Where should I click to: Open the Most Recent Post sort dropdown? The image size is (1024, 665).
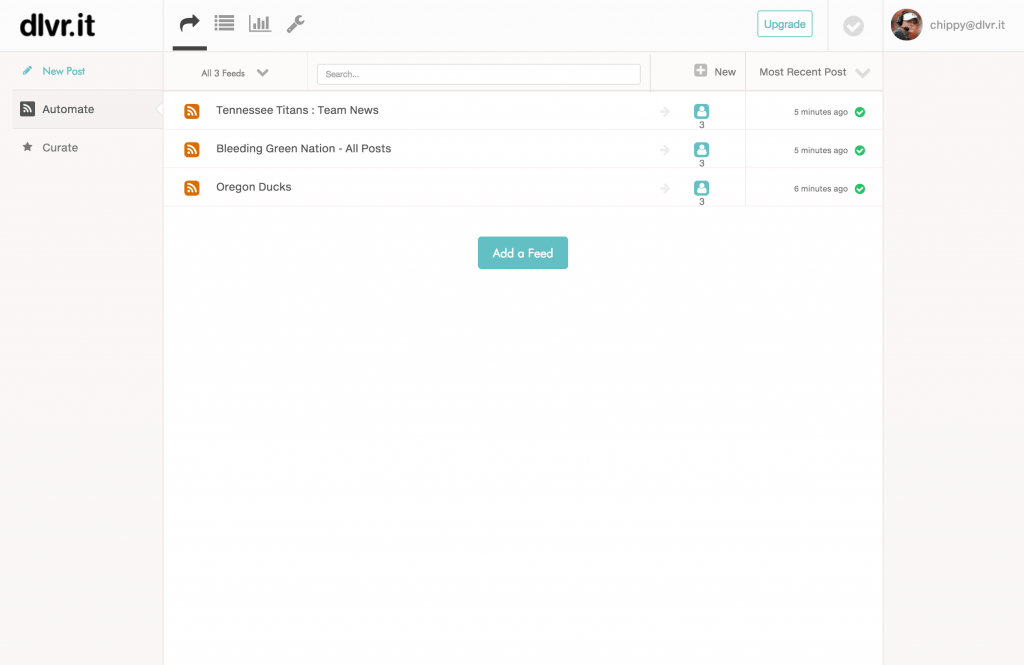click(814, 72)
